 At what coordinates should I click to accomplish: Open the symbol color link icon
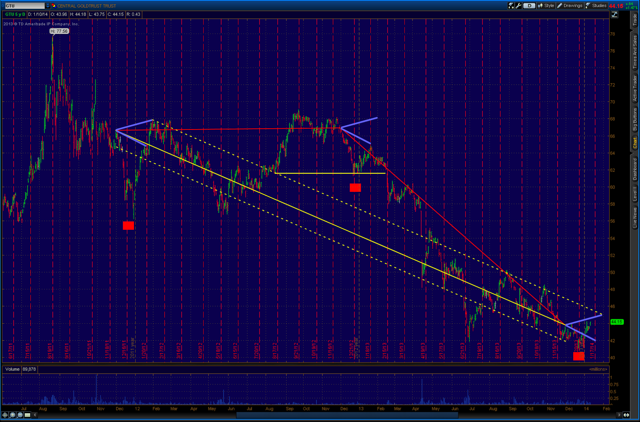point(53,6)
